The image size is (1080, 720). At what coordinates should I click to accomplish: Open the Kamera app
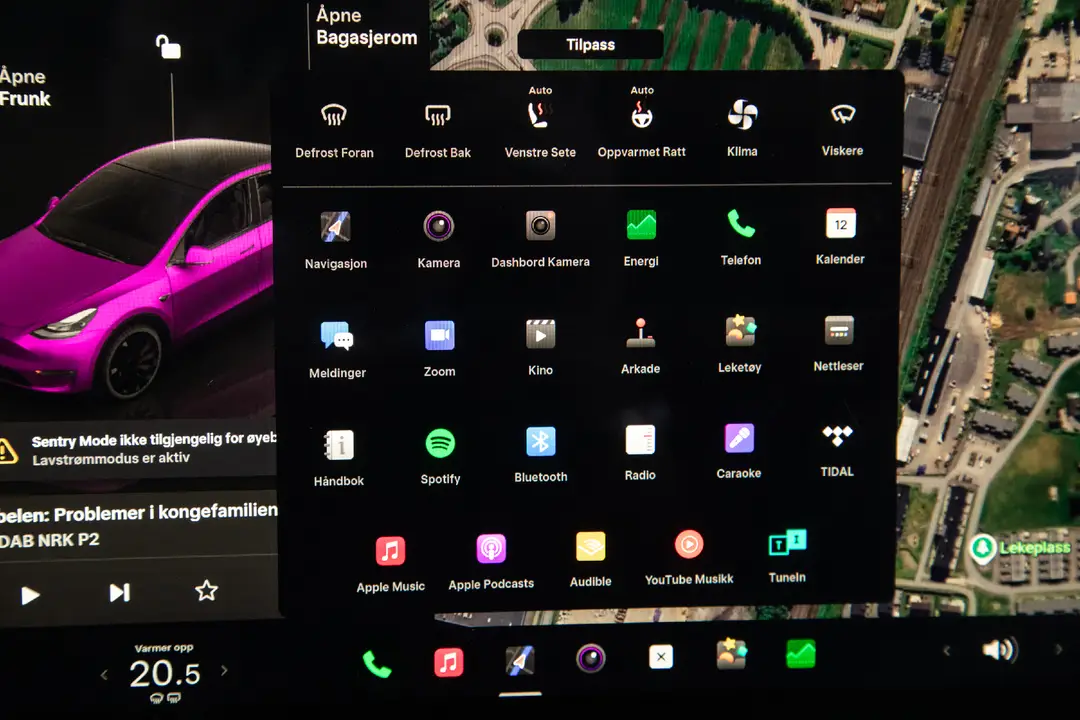439,227
